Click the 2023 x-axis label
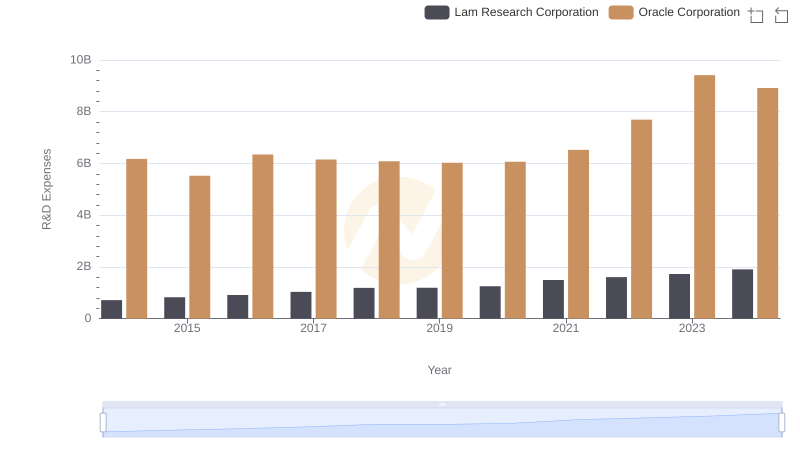 [692, 328]
